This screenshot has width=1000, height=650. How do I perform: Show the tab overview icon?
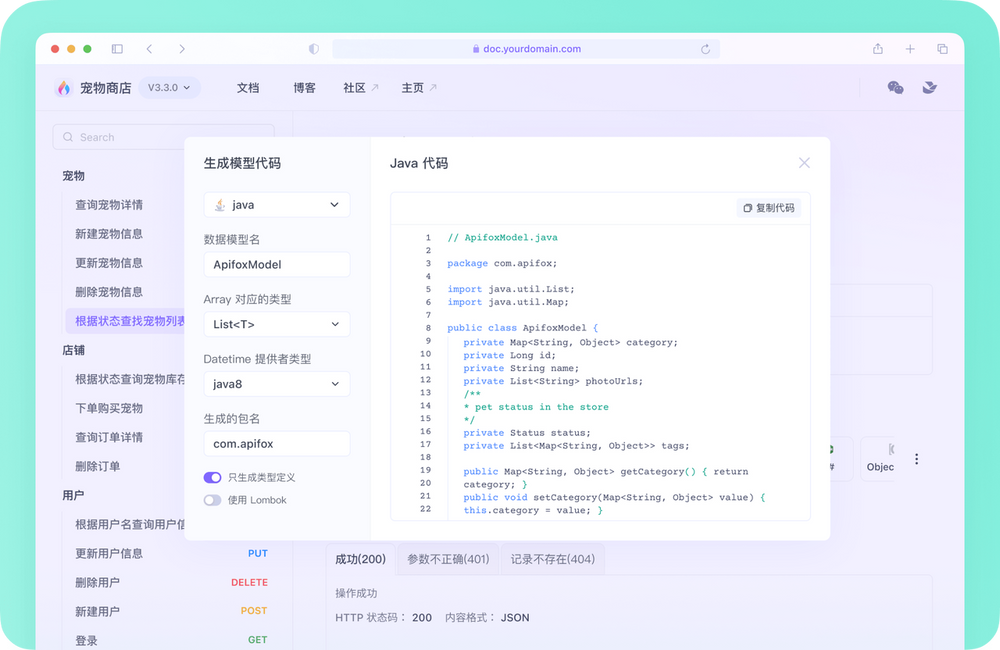click(942, 49)
